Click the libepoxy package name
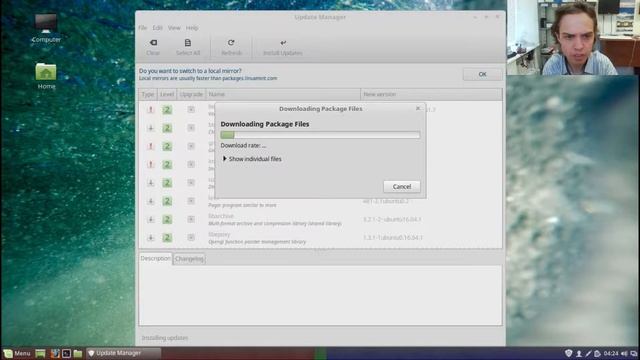This screenshot has width=640, height=360. [219, 234]
